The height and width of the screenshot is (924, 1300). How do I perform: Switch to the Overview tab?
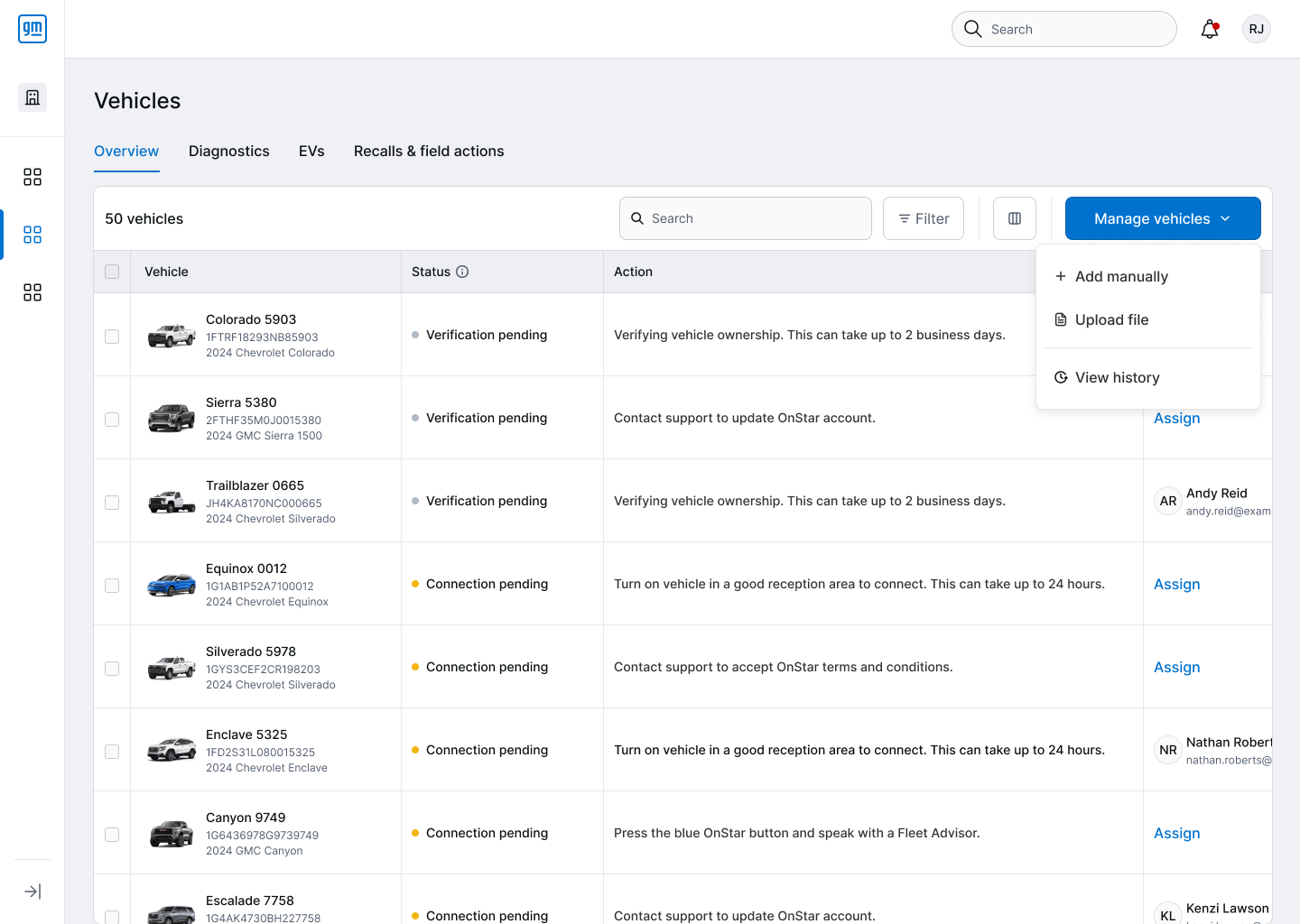tap(126, 151)
